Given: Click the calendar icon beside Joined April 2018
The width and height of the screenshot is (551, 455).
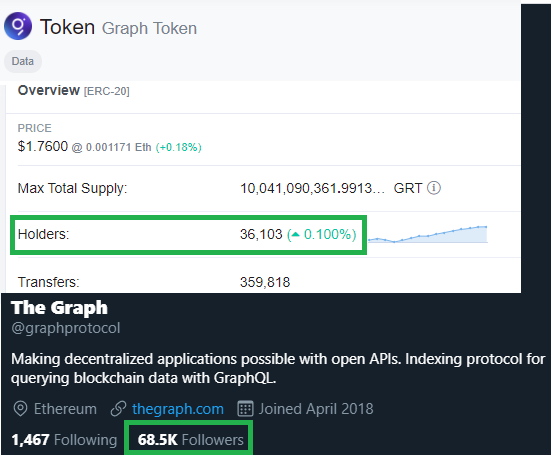Looking at the screenshot, I should [245, 409].
